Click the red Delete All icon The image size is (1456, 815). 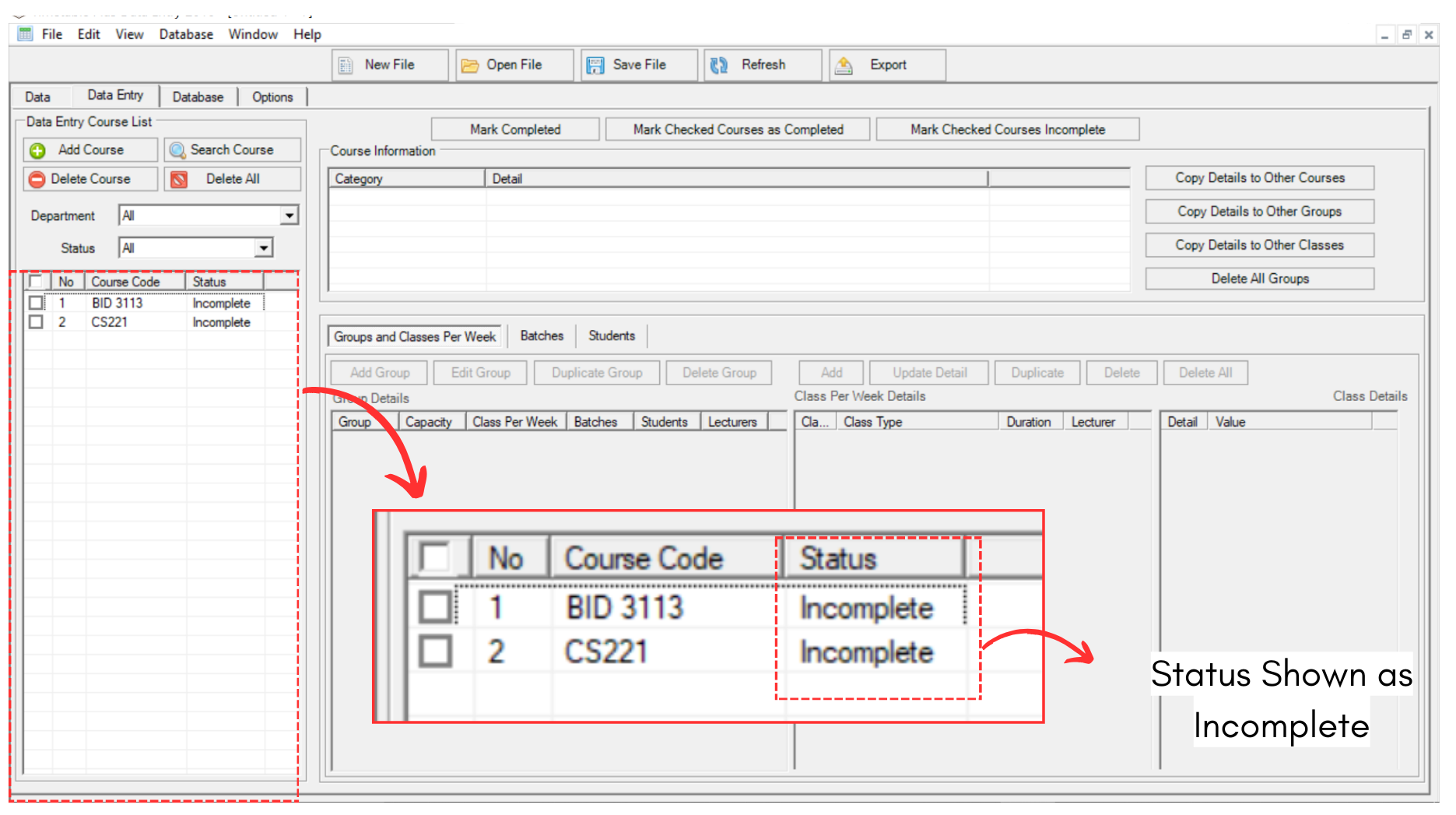(x=179, y=180)
